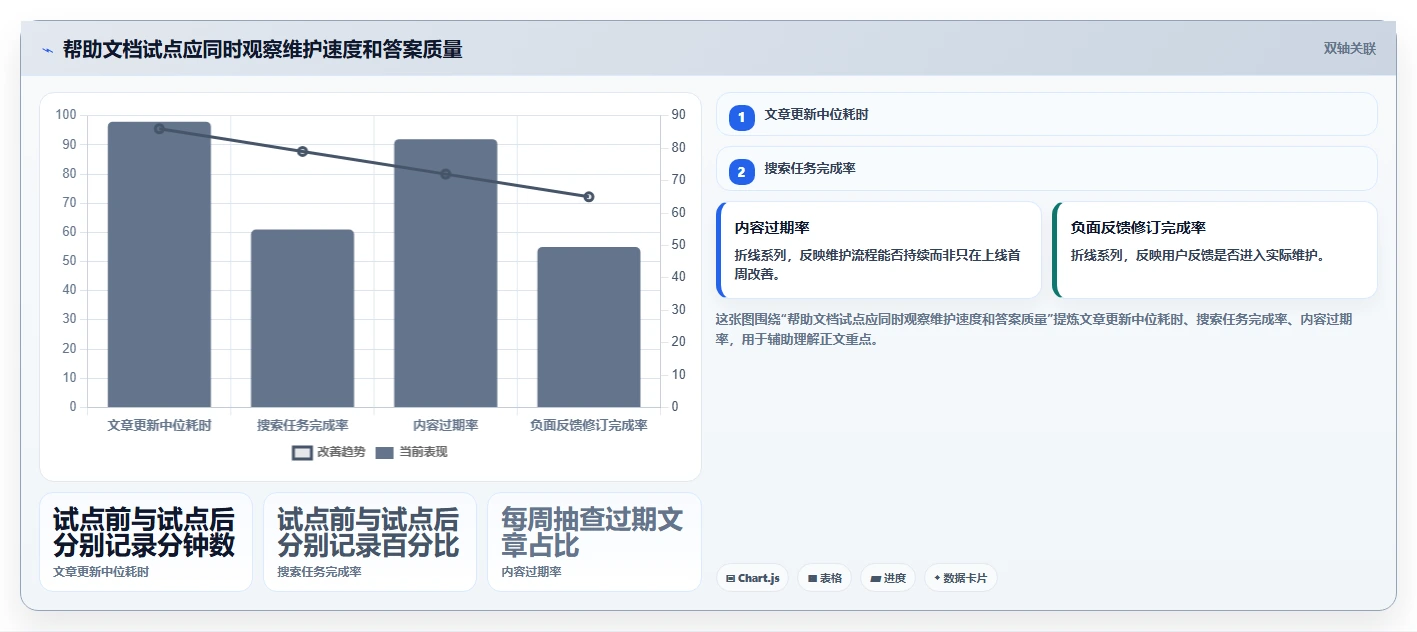Click the 试点前与试点后分别记录百分比 stat card
Screen dimensions: 1417x632
(x=370, y=542)
